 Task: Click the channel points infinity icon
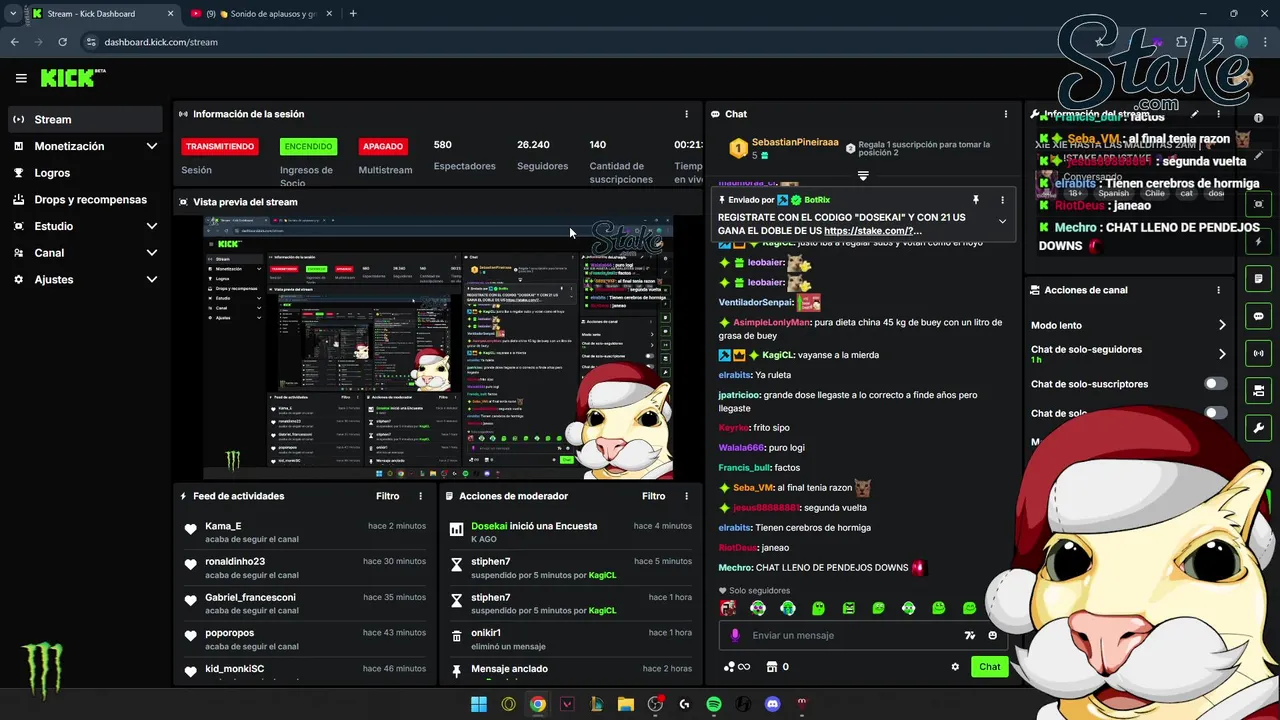click(737, 667)
